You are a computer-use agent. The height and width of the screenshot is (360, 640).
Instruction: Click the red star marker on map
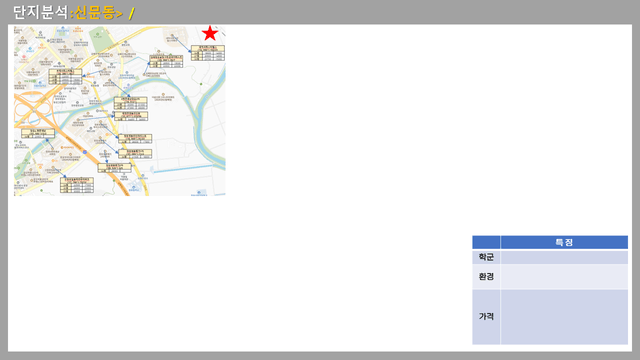tap(210, 33)
